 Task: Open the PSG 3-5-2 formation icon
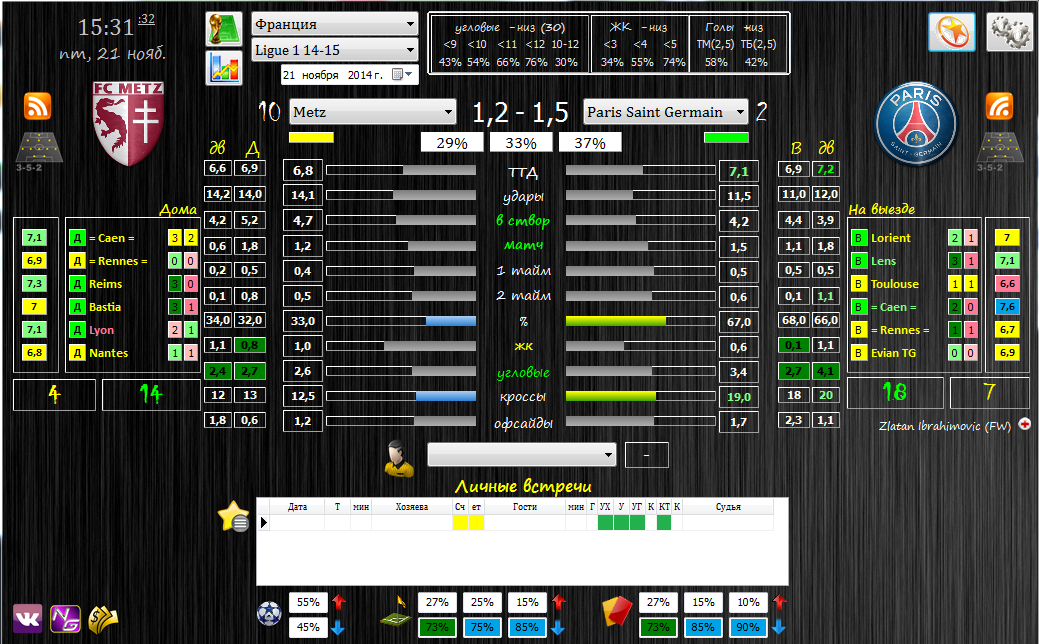(999, 151)
